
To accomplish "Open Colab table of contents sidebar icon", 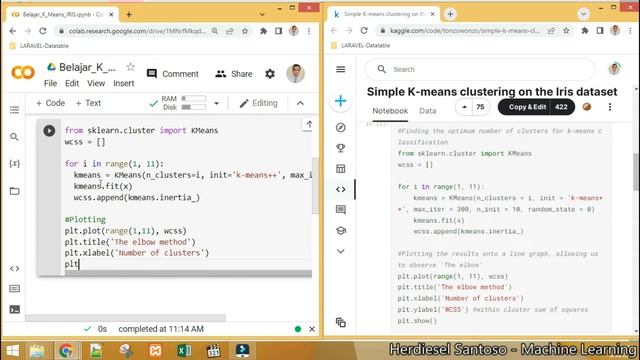I will pyautogui.click(x=14, y=110).
